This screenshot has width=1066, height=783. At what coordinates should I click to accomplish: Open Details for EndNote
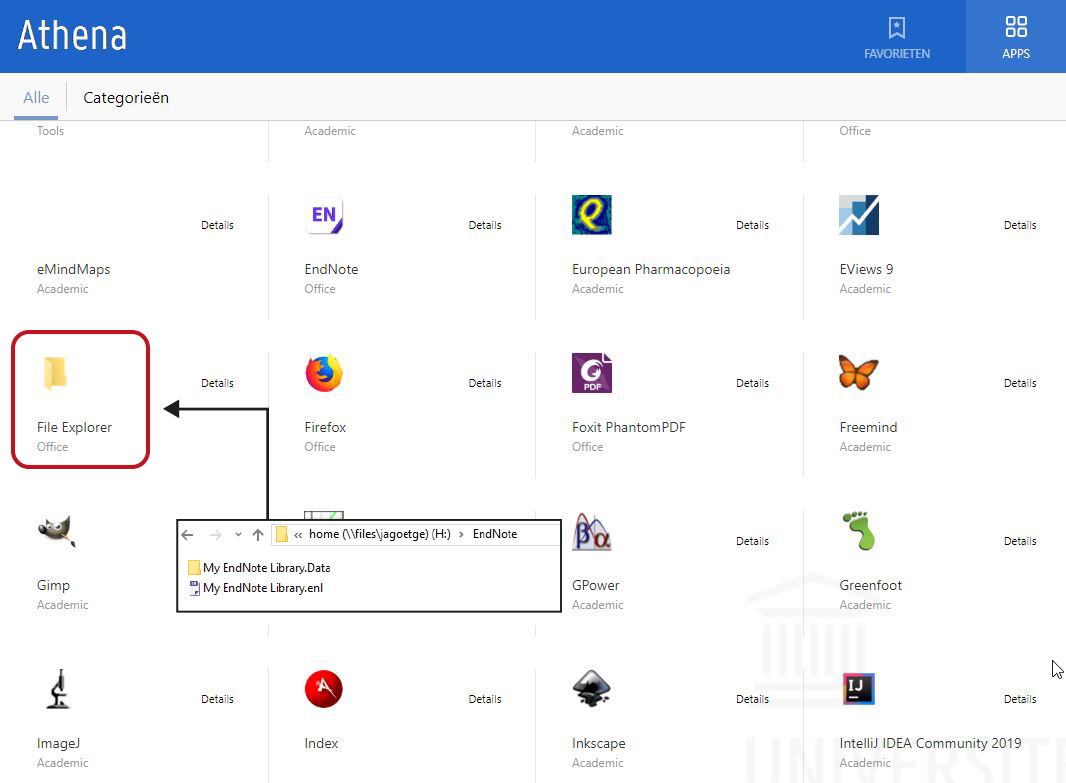pyautogui.click(x=485, y=225)
